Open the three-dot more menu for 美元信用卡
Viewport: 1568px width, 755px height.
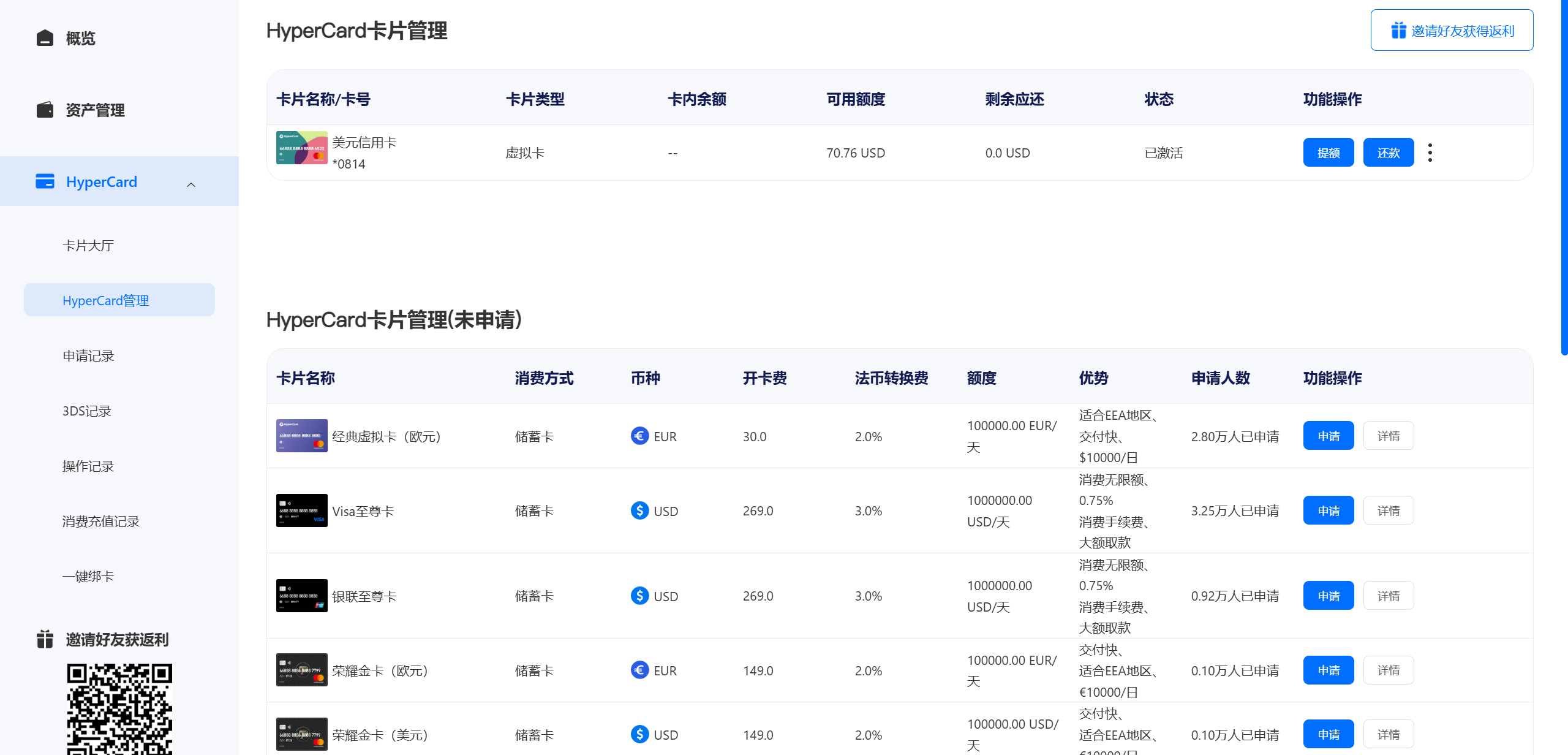click(1430, 153)
